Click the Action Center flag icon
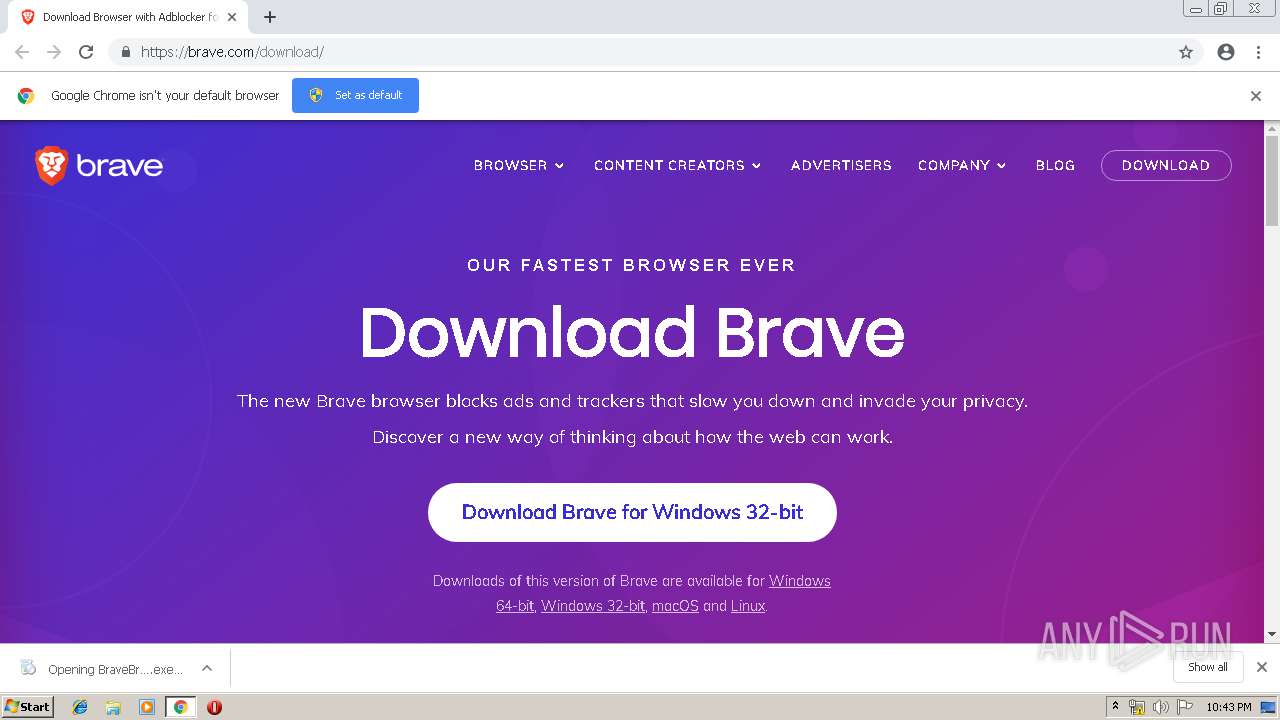Viewport: 1280px width, 720px height. 1185,707
